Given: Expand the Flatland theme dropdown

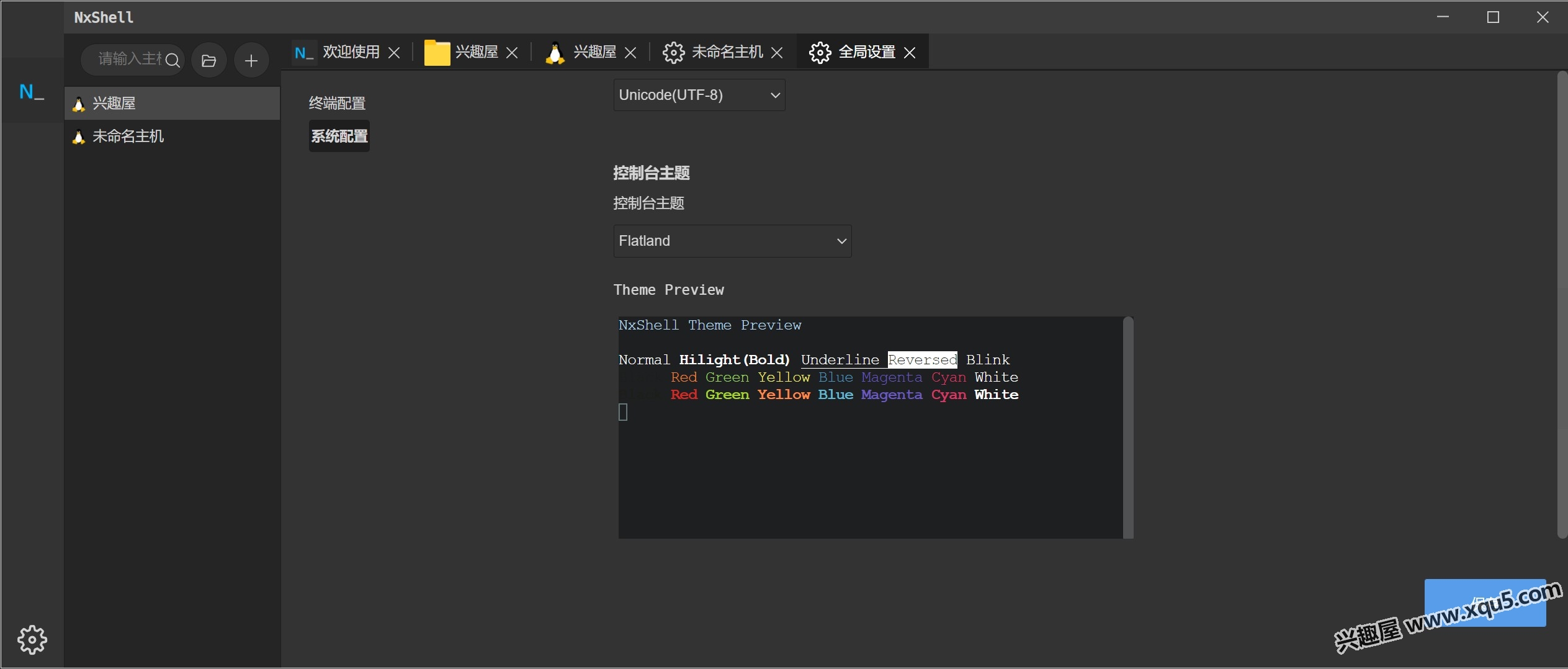Looking at the screenshot, I should [732, 241].
